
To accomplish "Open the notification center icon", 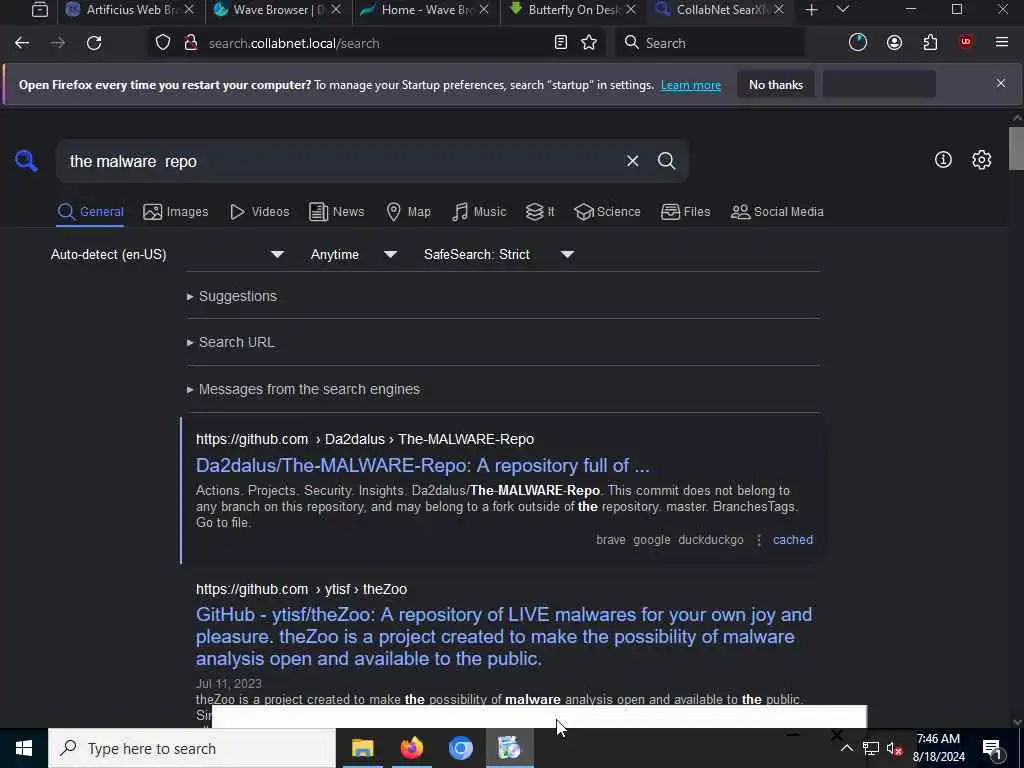I will click(x=992, y=748).
